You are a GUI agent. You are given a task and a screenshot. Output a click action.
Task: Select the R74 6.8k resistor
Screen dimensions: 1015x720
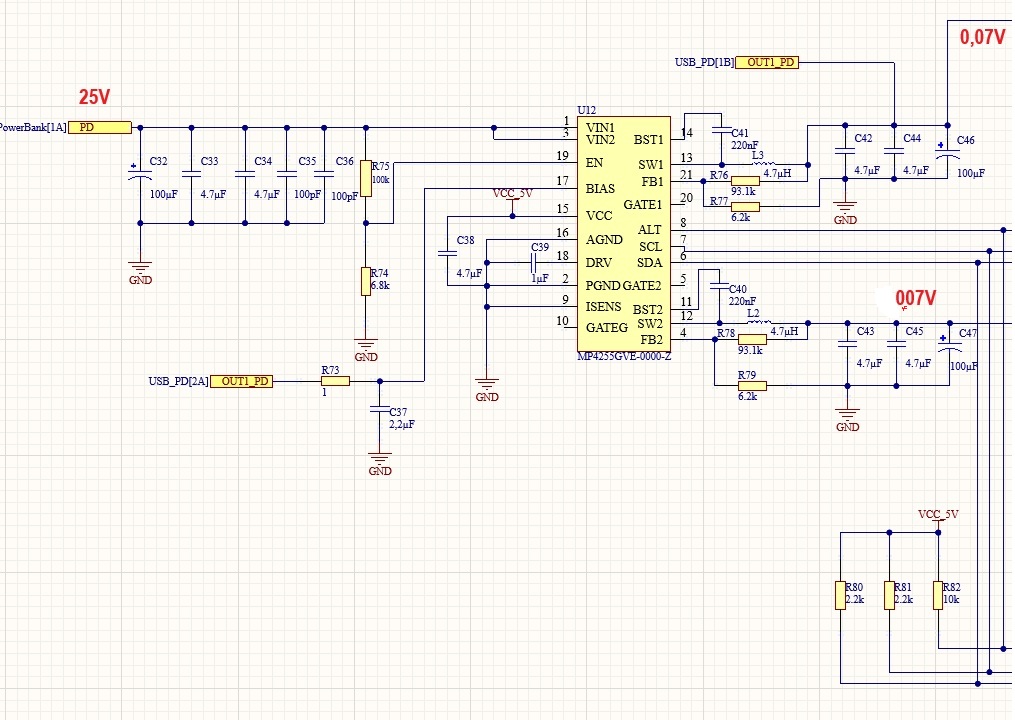click(366, 281)
